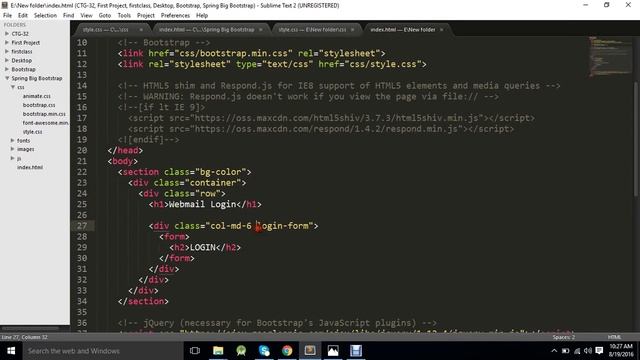Expand the firstclass folder
Viewport: 640px width, 360px height.
pos(7,51)
